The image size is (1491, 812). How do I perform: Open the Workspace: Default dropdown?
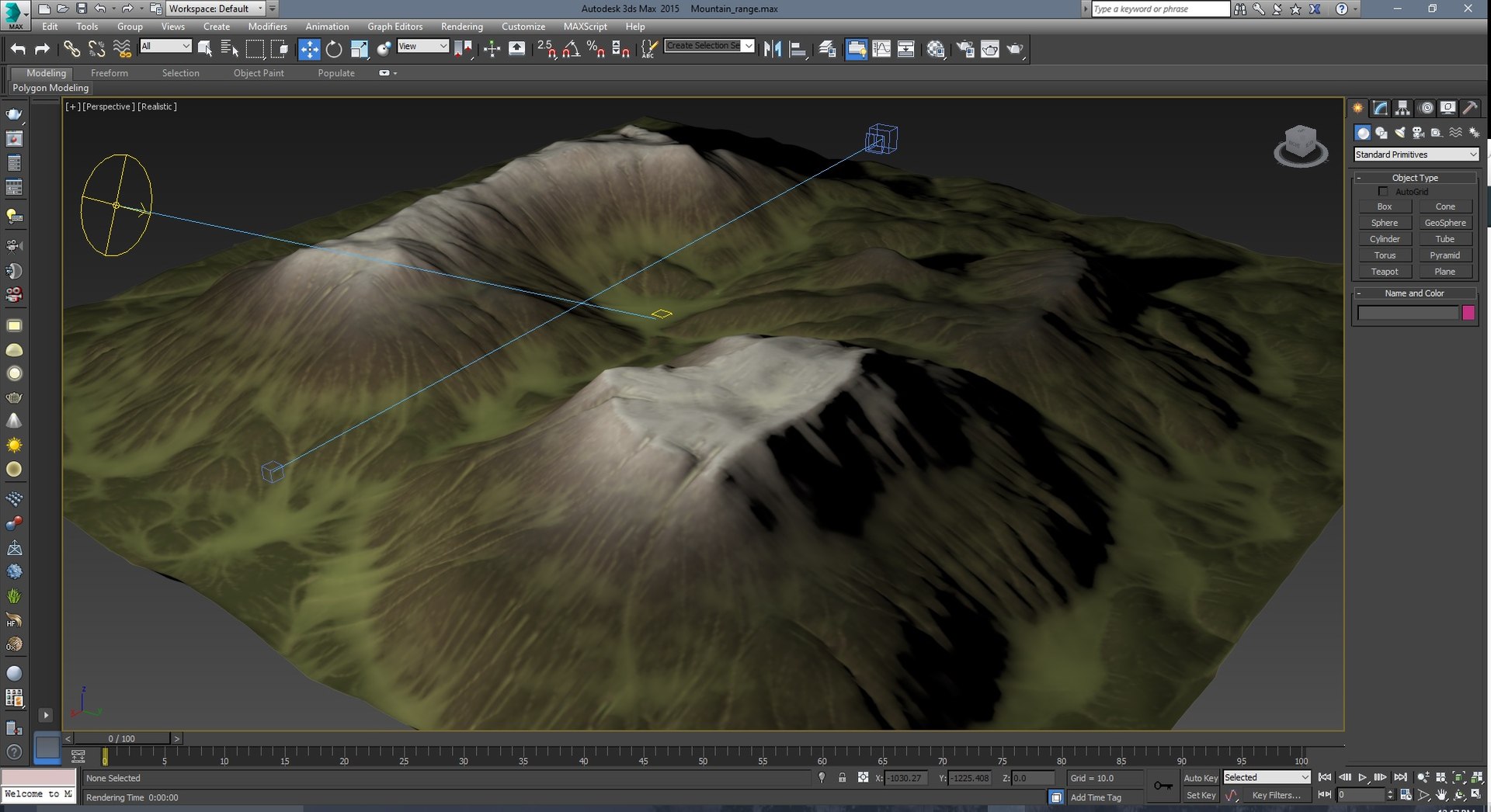[215, 9]
